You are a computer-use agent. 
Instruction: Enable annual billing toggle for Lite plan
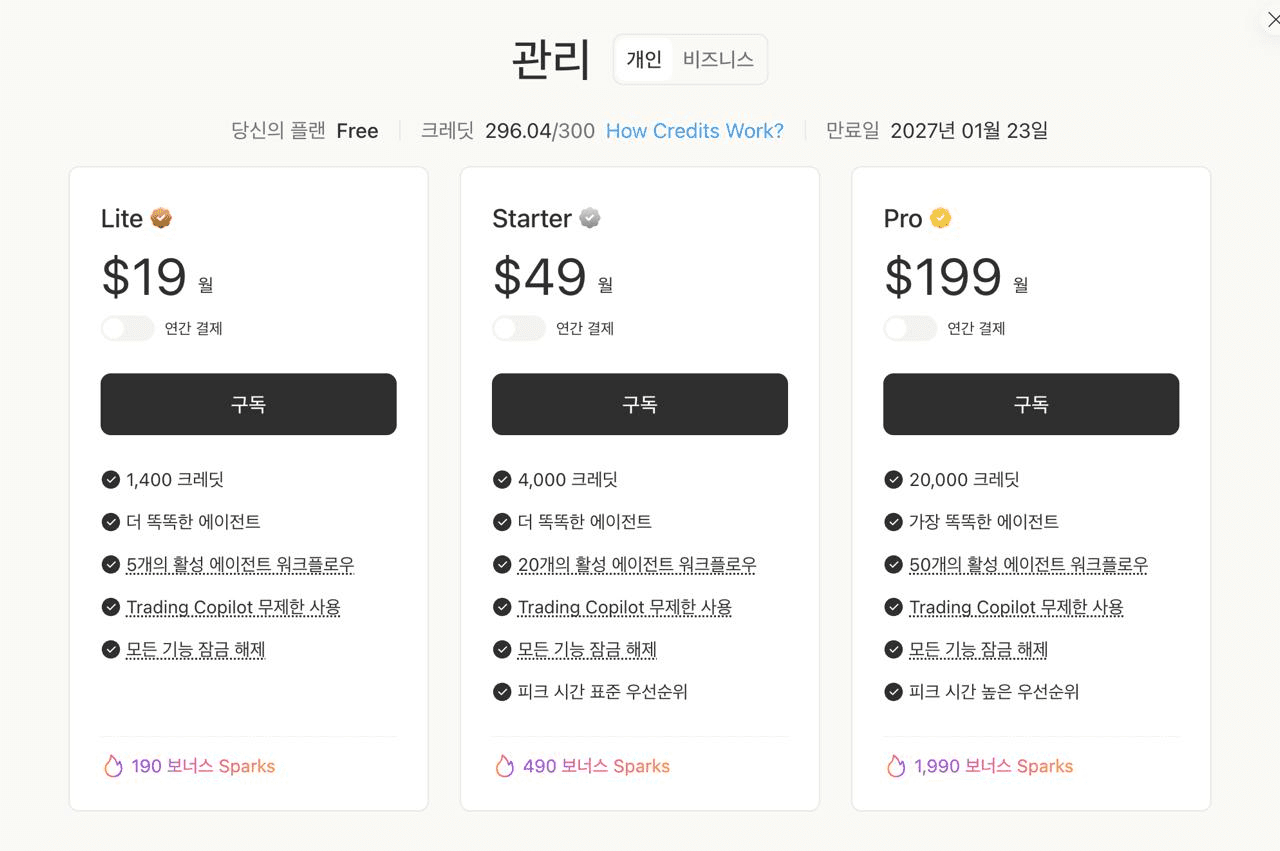pos(128,328)
